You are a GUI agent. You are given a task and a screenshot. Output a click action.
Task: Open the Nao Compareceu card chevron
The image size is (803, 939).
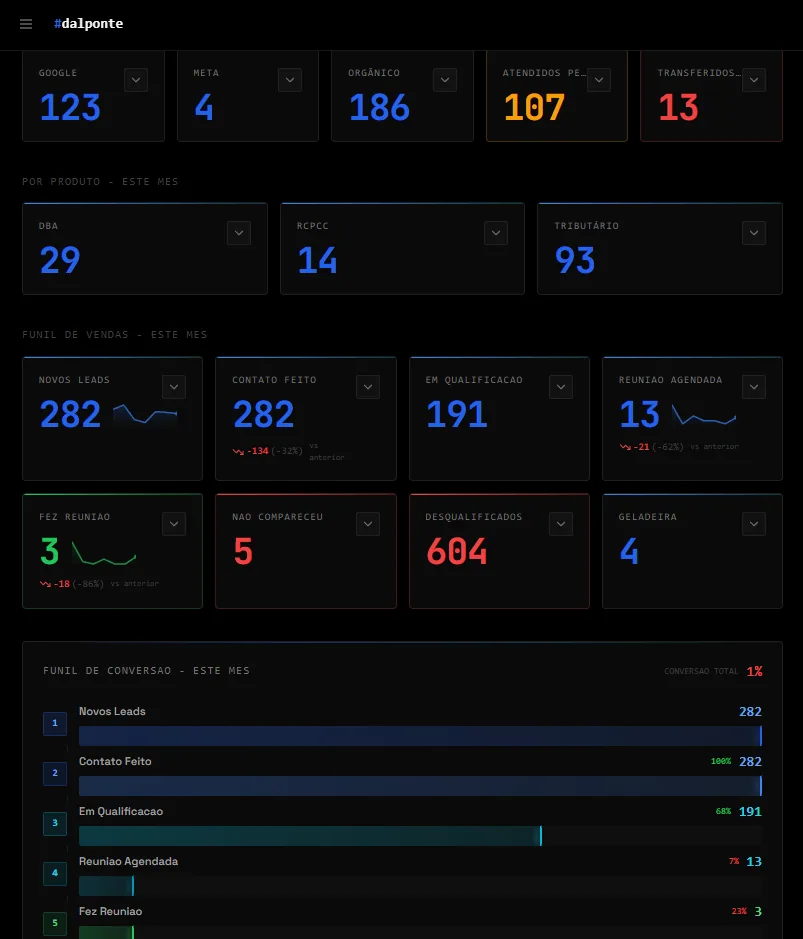coord(368,524)
